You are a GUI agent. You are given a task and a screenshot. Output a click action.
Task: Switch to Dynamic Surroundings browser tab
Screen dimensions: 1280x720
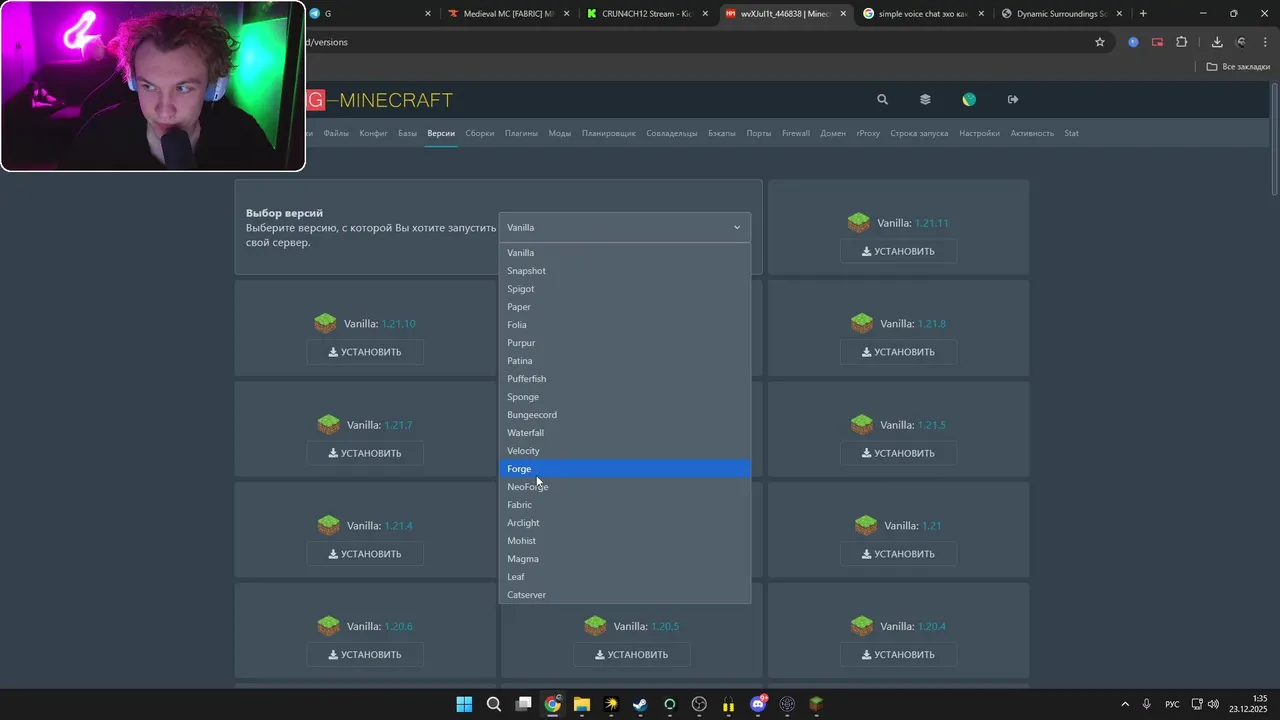pos(1061,14)
